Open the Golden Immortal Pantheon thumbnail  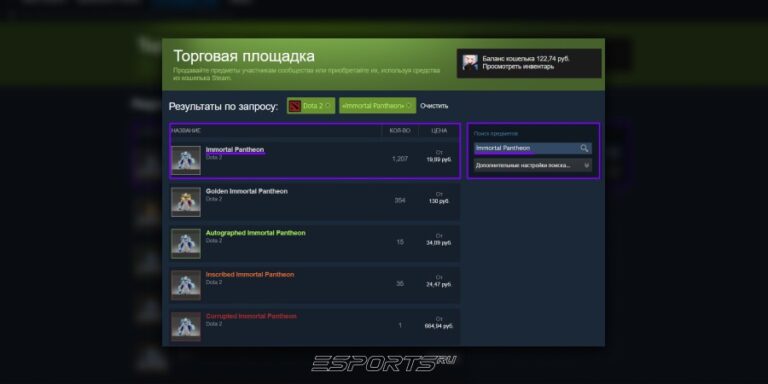[x=186, y=201]
